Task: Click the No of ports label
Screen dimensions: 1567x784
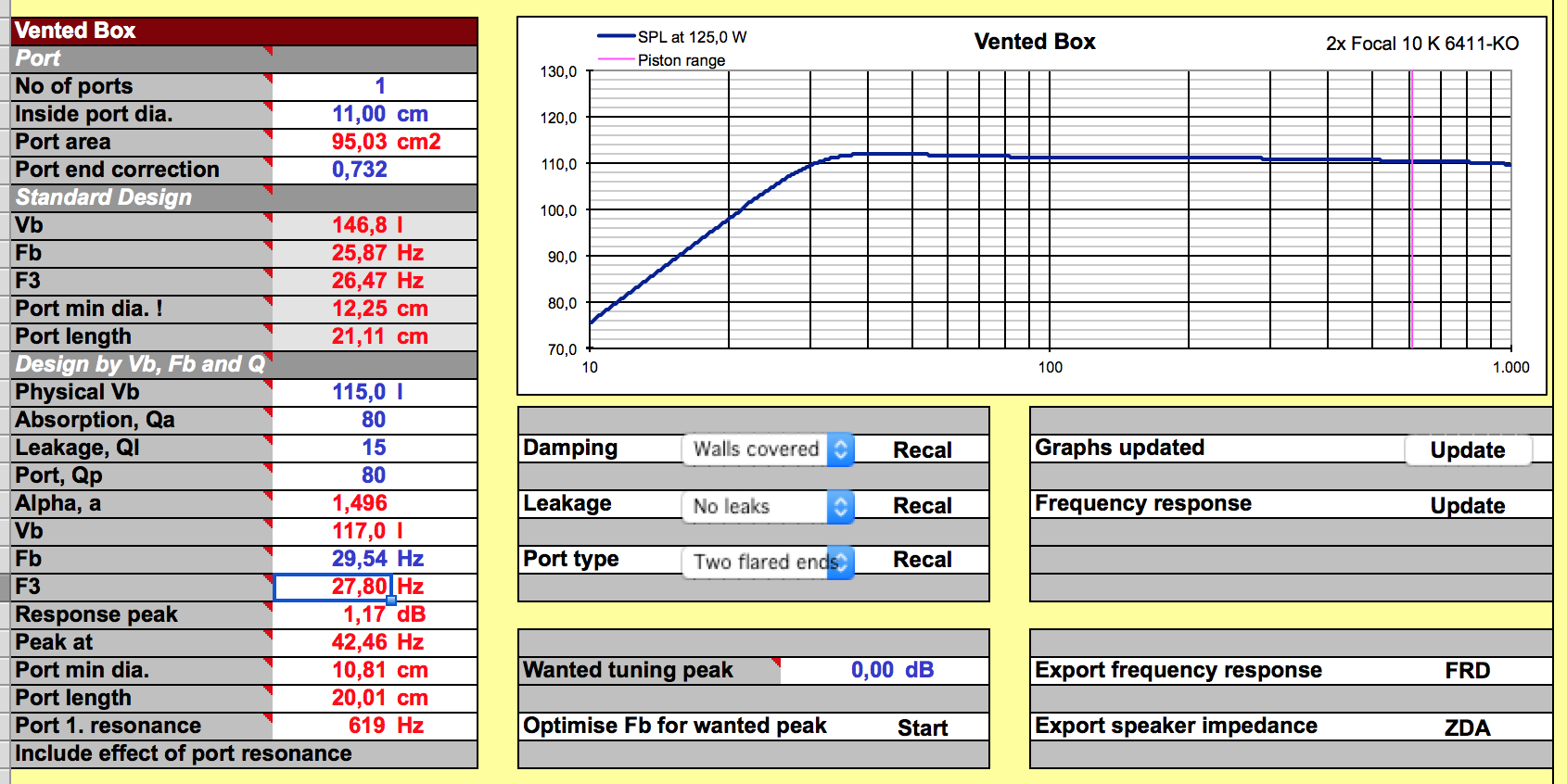Action: point(74,86)
